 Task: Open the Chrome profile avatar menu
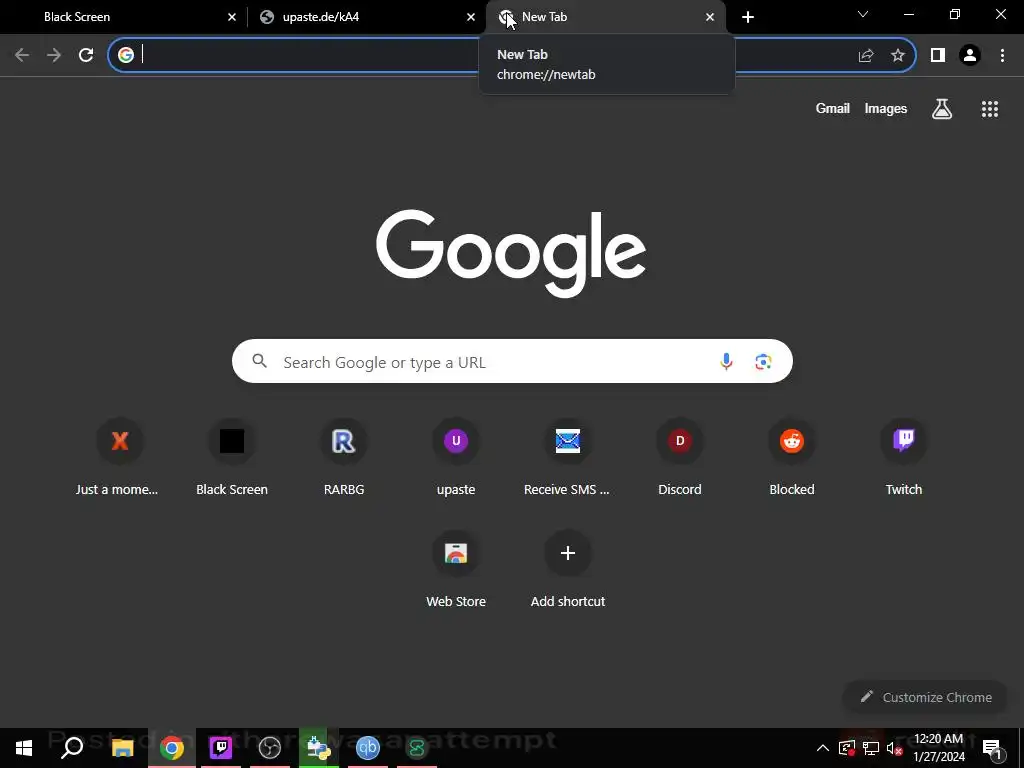[x=970, y=55]
